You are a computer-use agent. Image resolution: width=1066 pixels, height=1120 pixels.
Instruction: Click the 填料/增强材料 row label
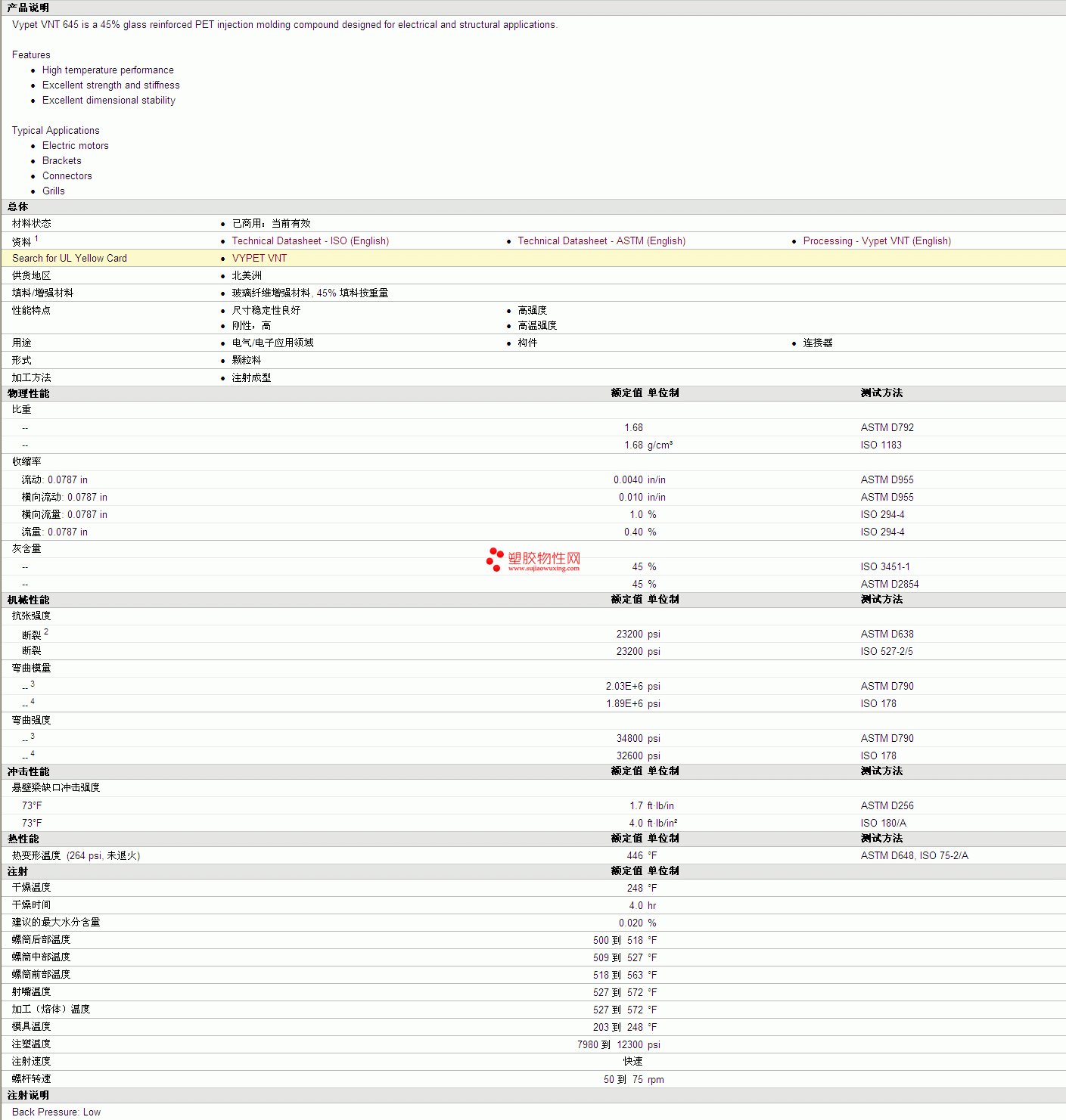click(x=43, y=293)
